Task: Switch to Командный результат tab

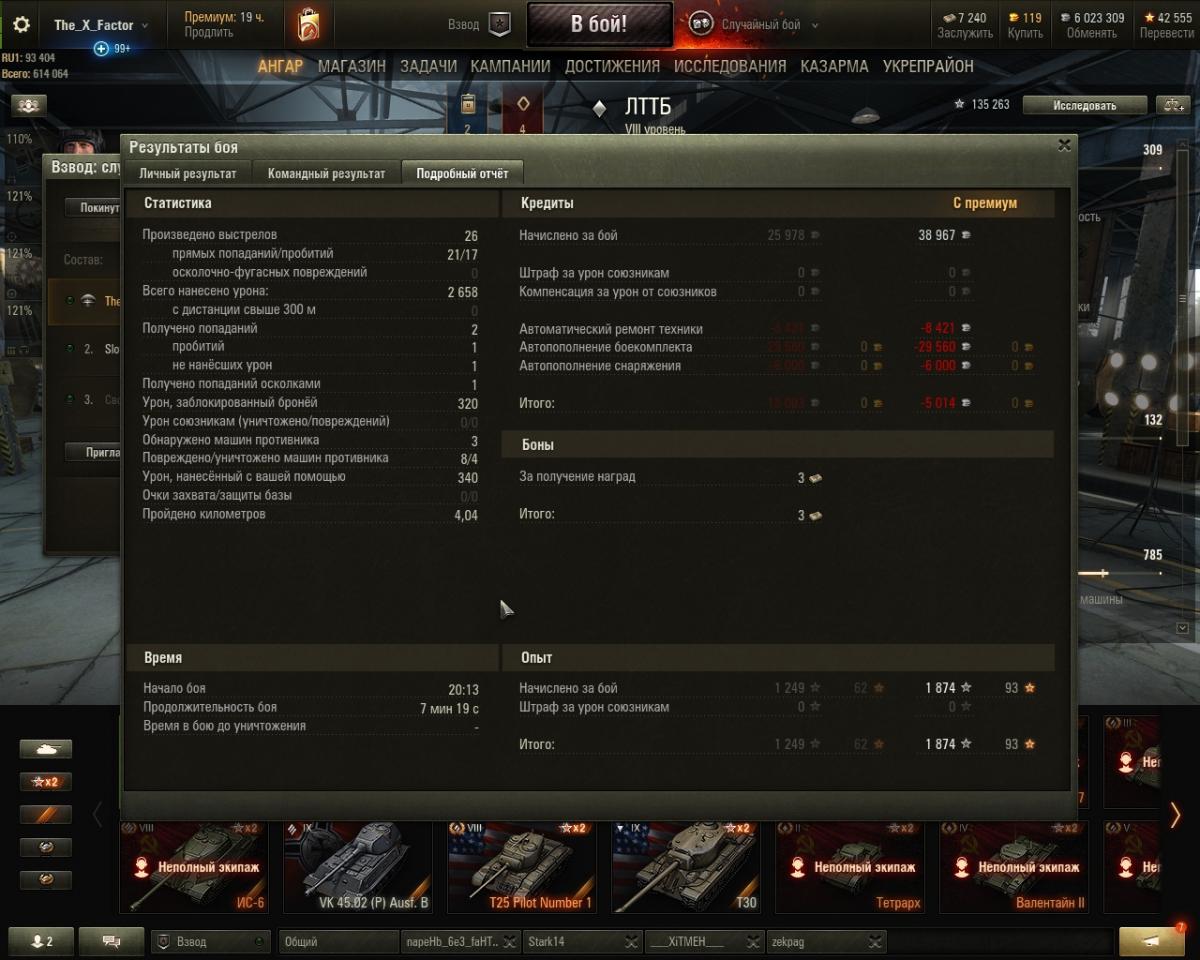Action: click(x=326, y=173)
